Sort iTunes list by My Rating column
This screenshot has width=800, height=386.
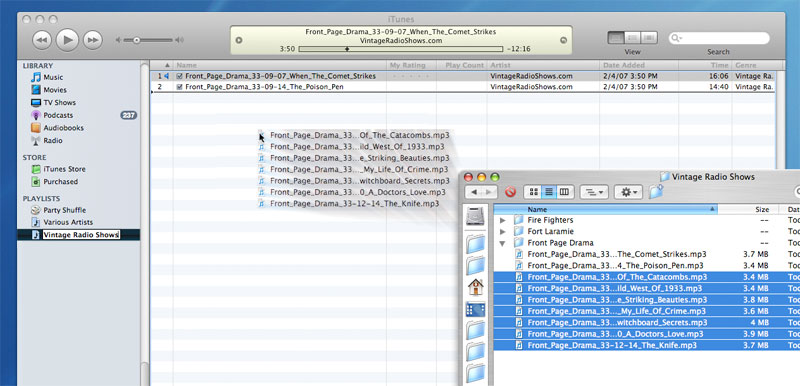tap(411, 65)
